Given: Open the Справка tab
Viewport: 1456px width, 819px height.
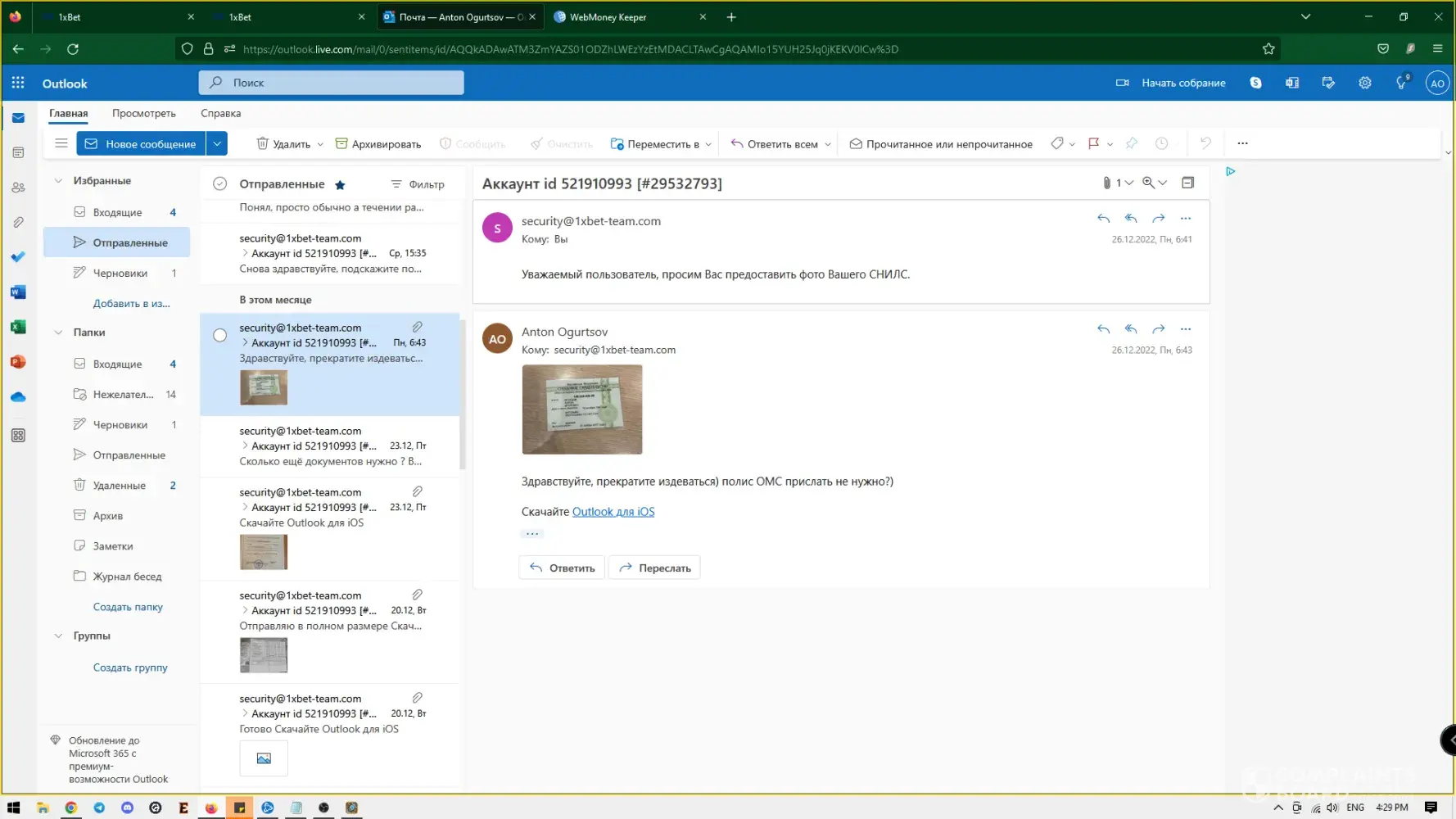Looking at the screenshot, I should click(x=220, y=114).
